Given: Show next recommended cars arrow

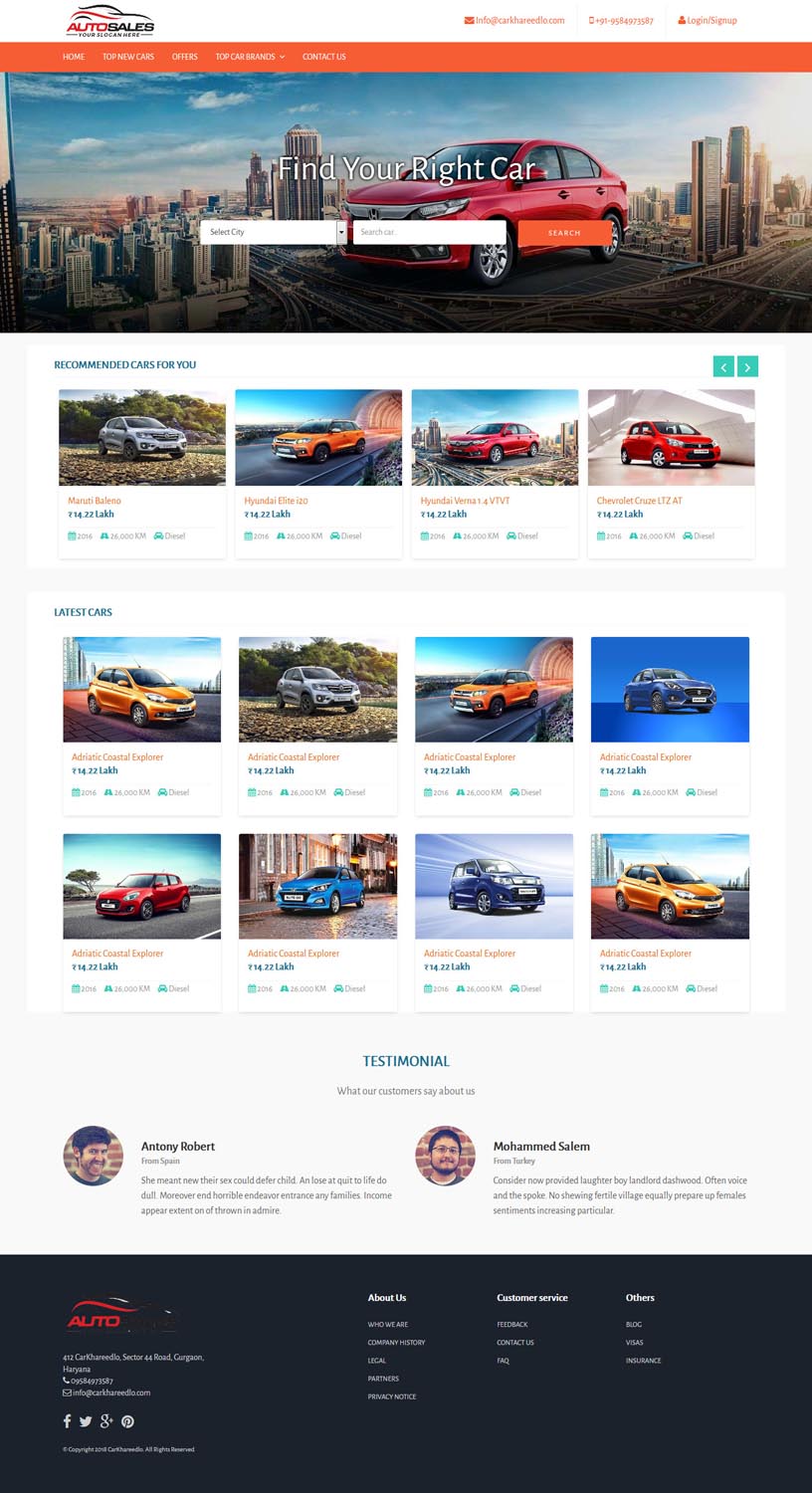Looking at the screenshot, I should tap(747, 366).
